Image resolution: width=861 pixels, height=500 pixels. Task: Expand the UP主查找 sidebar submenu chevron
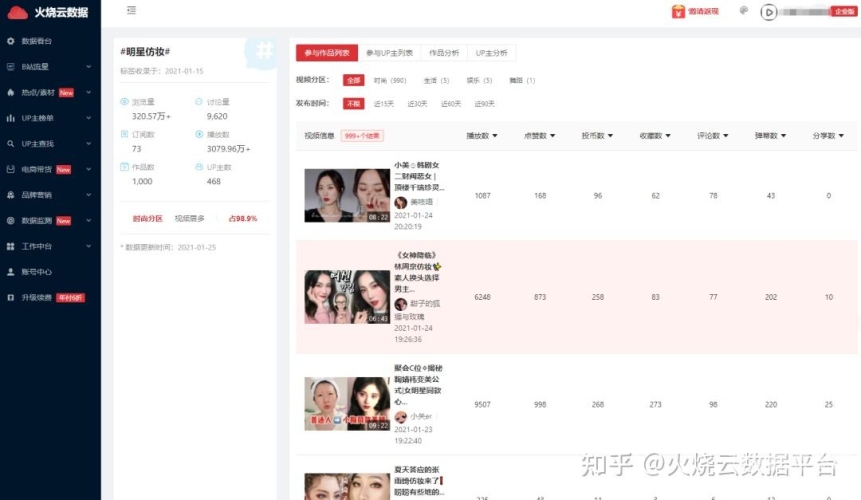pyautogui.click(x=88, y=144)
